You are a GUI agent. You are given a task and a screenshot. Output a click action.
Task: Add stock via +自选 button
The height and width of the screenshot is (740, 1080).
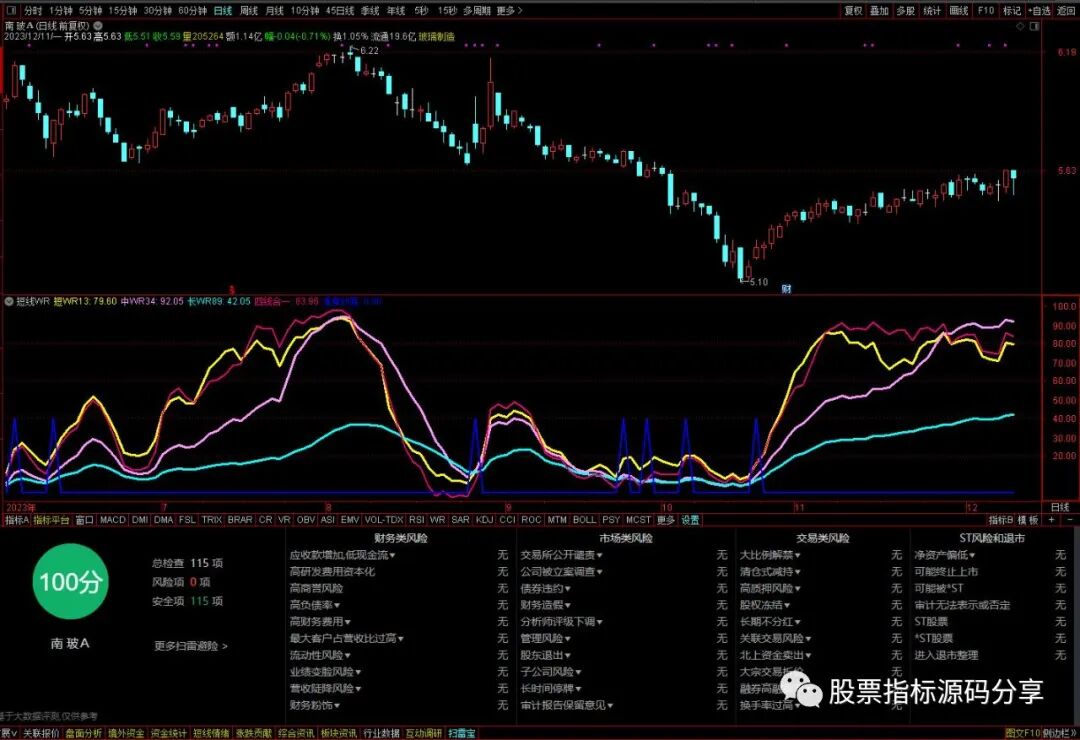click(x=1039, y=11)
